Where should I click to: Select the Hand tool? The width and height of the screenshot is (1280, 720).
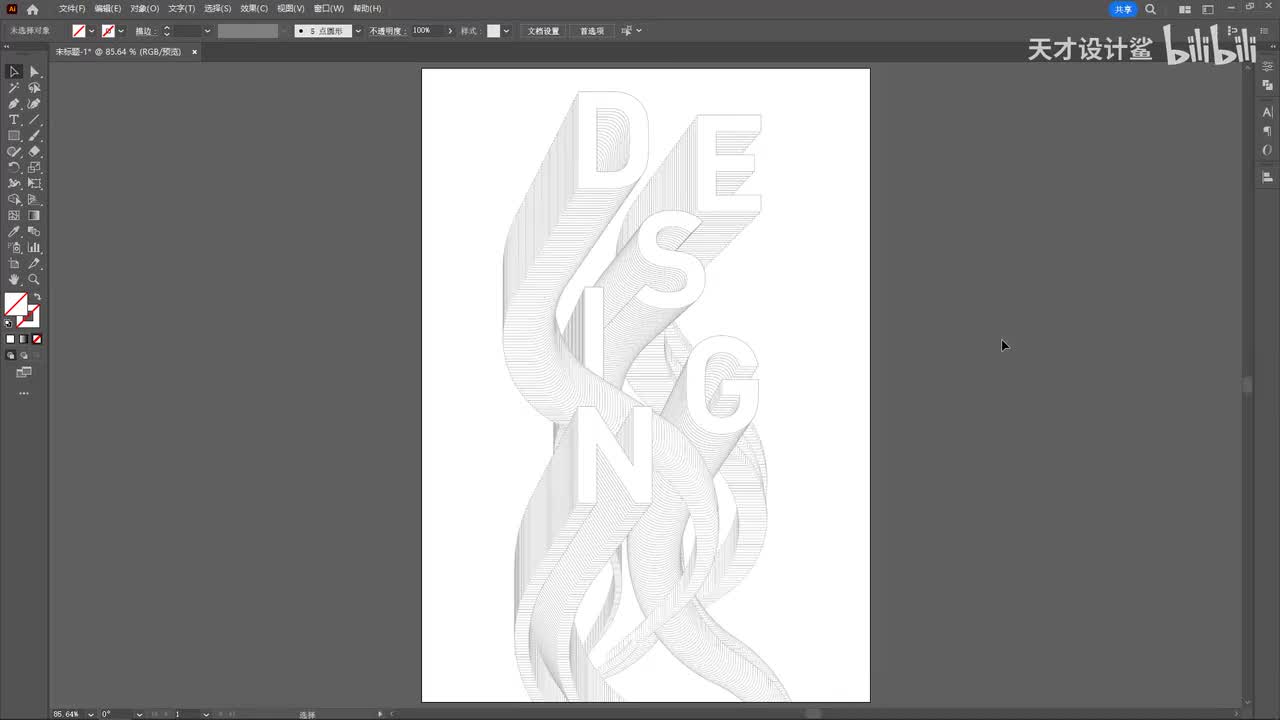pos(14,280)
